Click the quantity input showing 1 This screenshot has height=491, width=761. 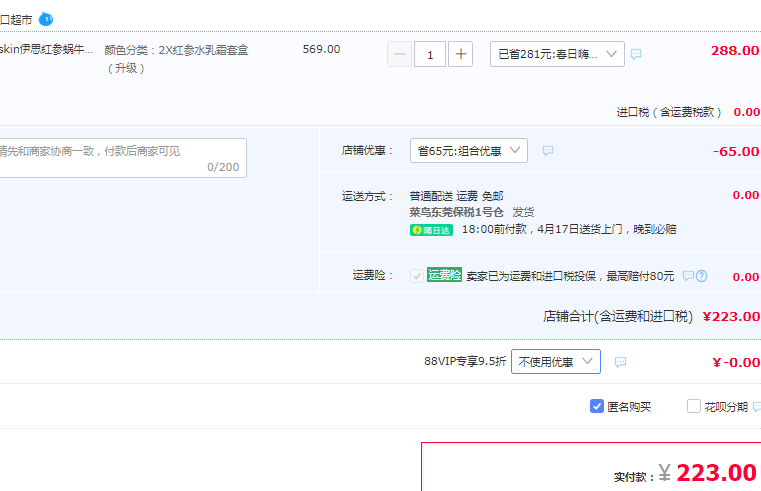click(430, 54)
